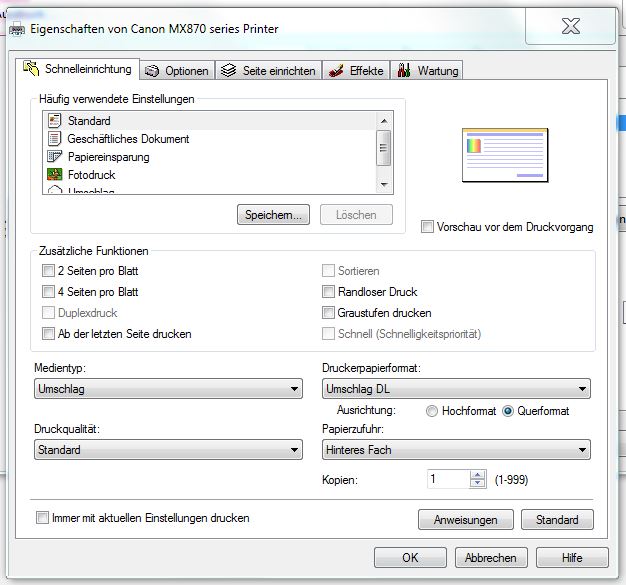Click the Fotodruck photo icon

tap(54, 175)
